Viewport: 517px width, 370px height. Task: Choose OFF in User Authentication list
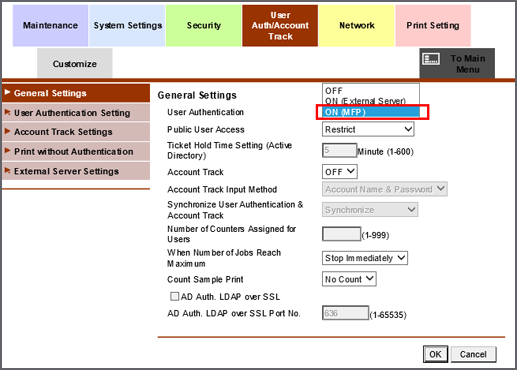[371, 91]
